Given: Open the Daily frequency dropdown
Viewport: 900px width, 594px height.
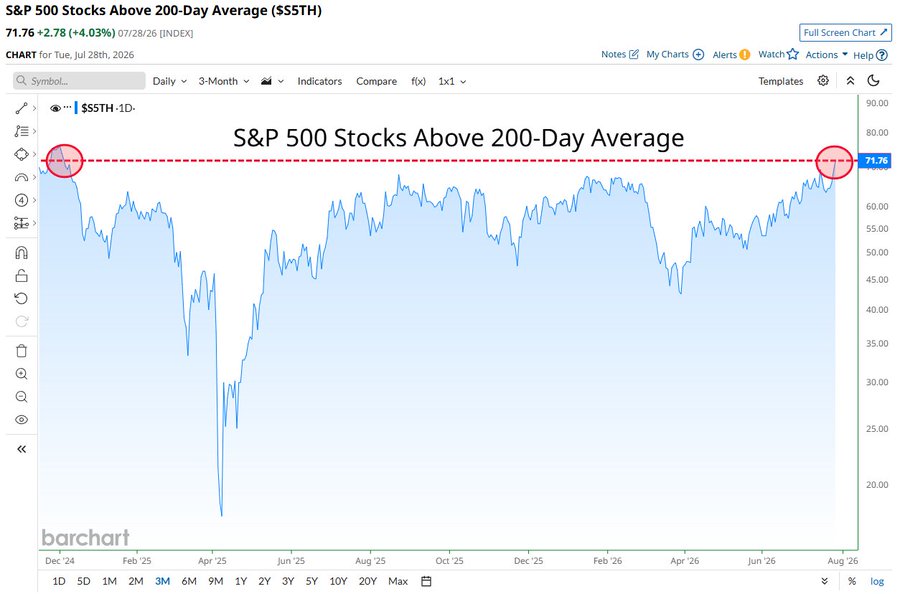Looking at the screenshot, I should coord(170,81).
